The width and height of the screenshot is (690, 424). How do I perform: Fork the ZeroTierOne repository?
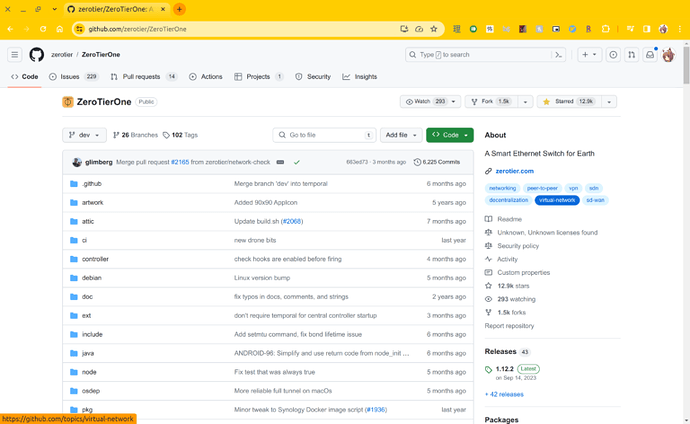coord(491,102)
